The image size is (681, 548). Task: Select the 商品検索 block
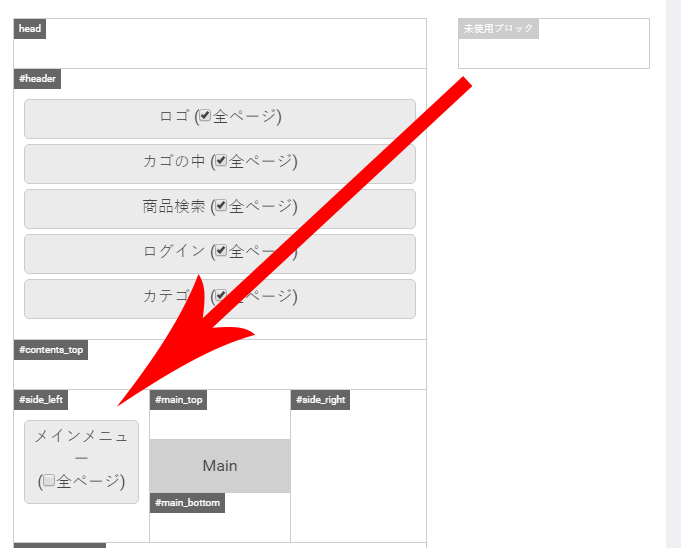tap(220, 209)
